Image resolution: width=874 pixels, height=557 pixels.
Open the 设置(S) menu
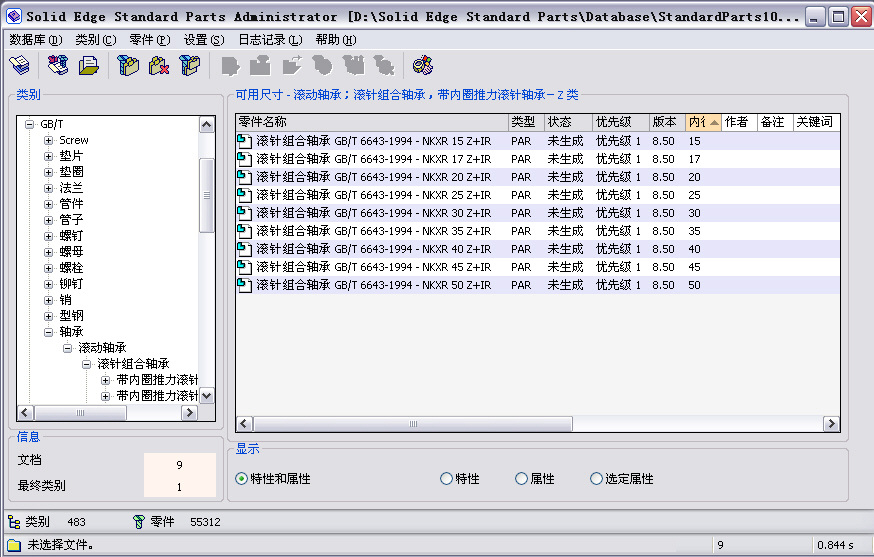coord(204,40)
